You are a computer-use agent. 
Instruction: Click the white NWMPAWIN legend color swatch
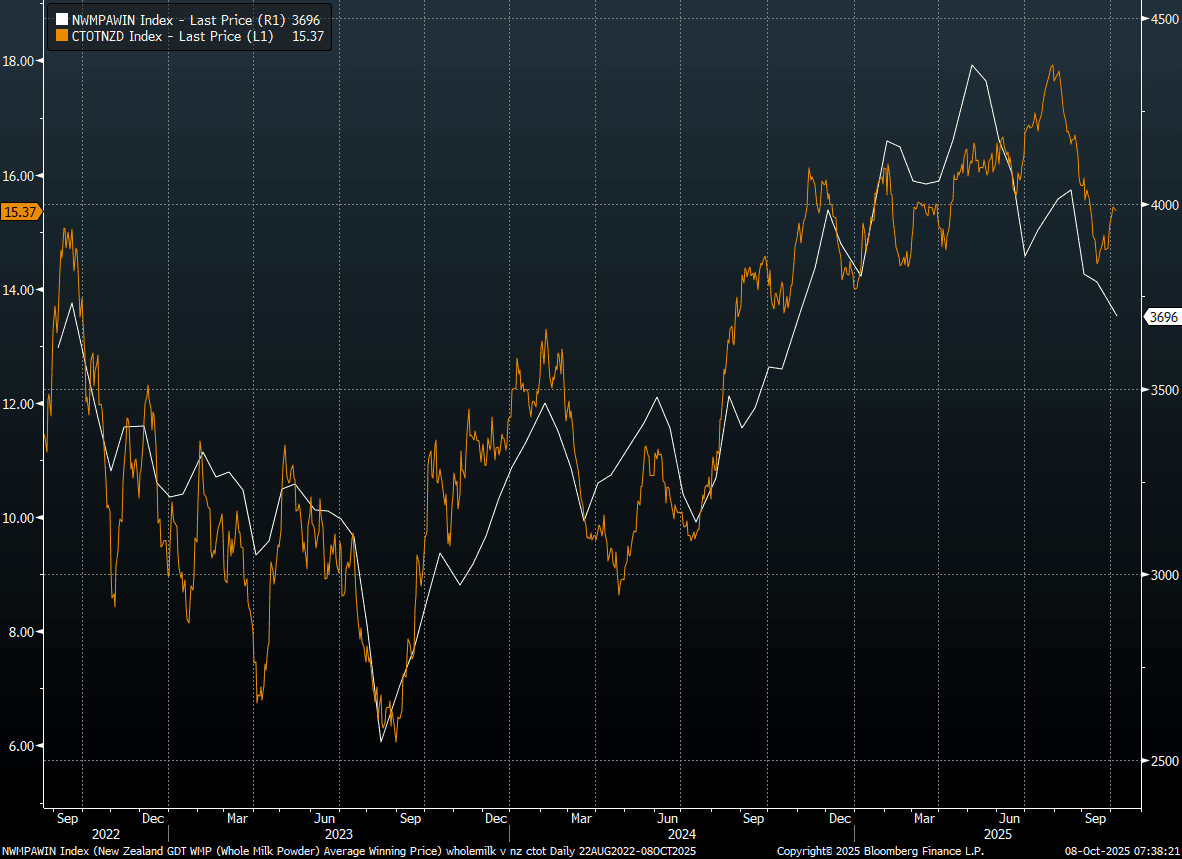click(61, 19)
